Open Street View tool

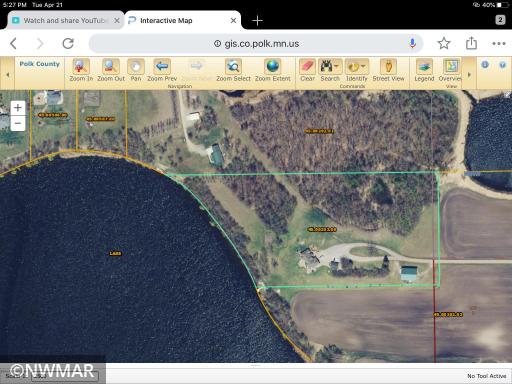coord(388,70)
